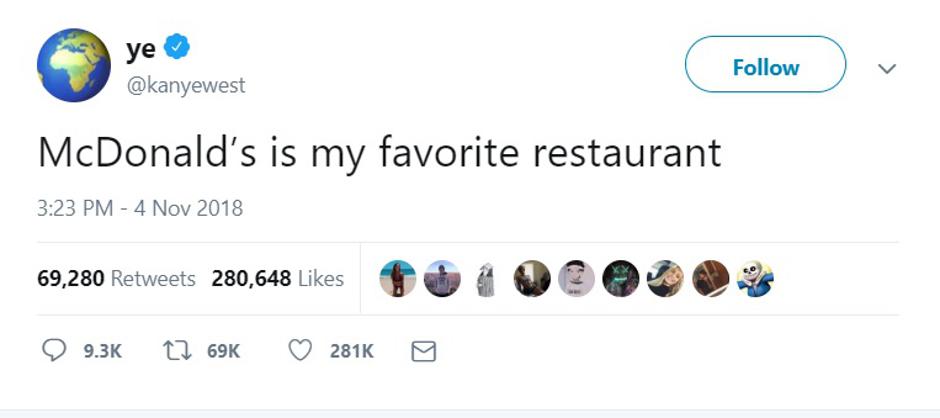Open the 69,280 Retweets list
Viewport: 940px width, 418px height.
[x=116, y=279]
